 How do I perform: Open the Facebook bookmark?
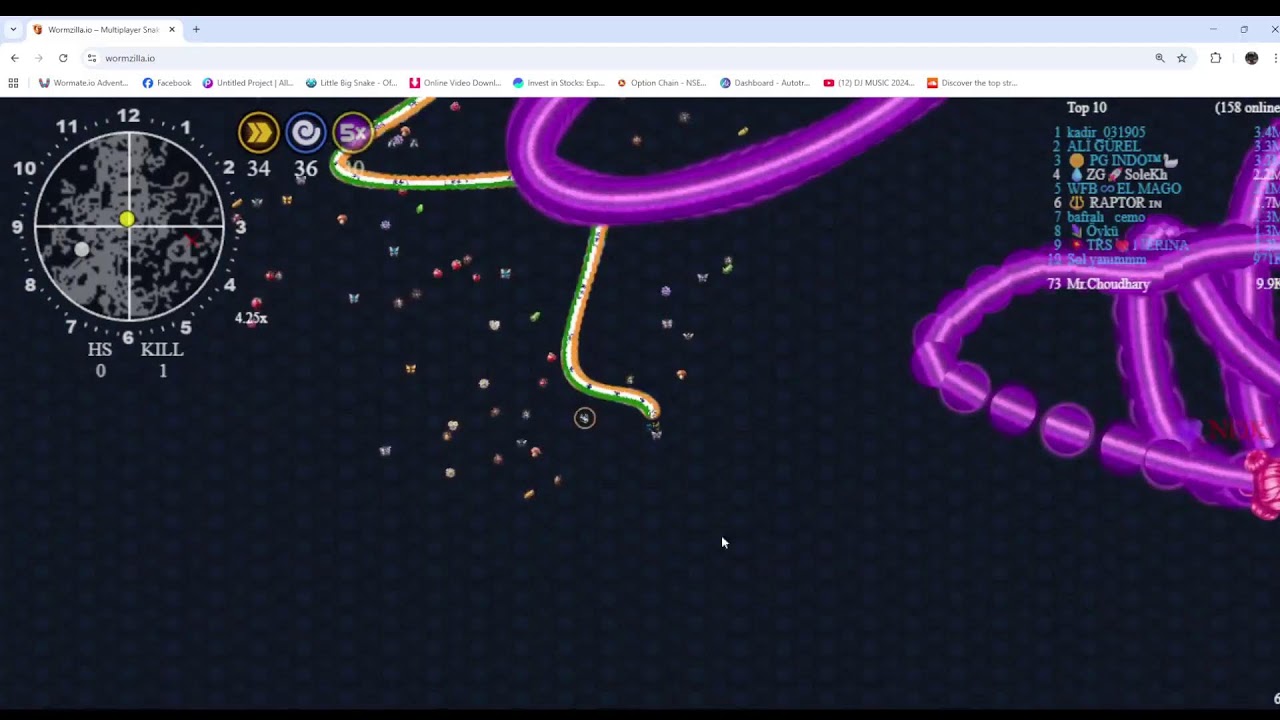click(x=167, y=83)
